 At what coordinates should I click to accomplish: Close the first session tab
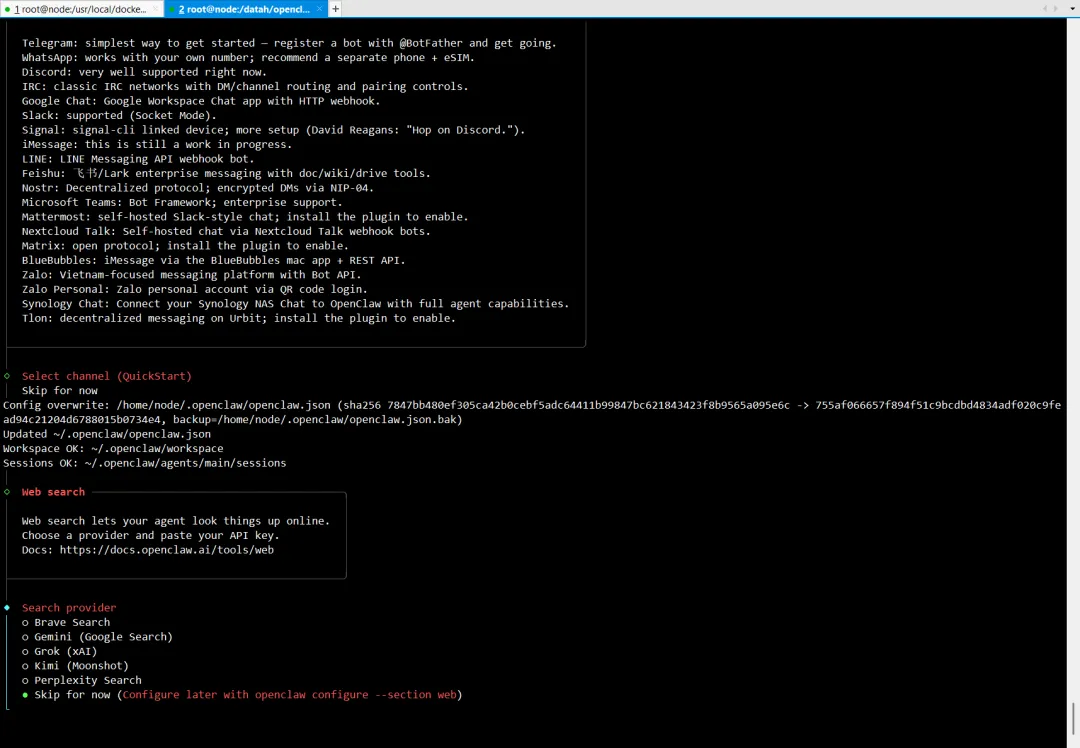(156, 9)
